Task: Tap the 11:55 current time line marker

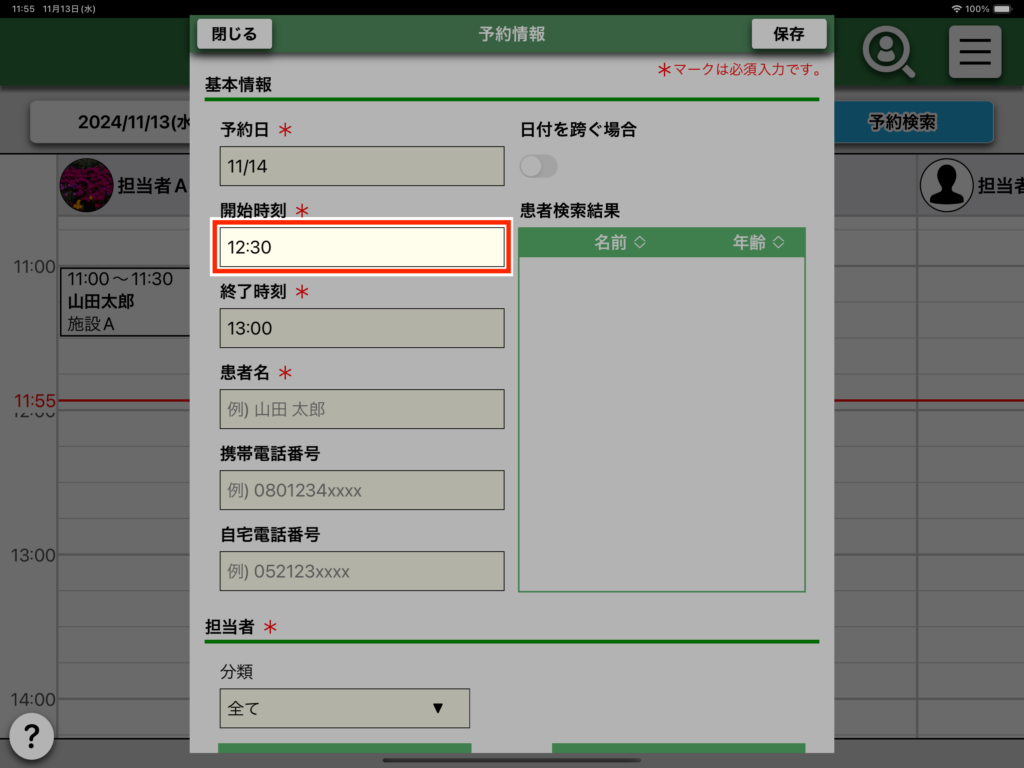Action: click(34, 401)
